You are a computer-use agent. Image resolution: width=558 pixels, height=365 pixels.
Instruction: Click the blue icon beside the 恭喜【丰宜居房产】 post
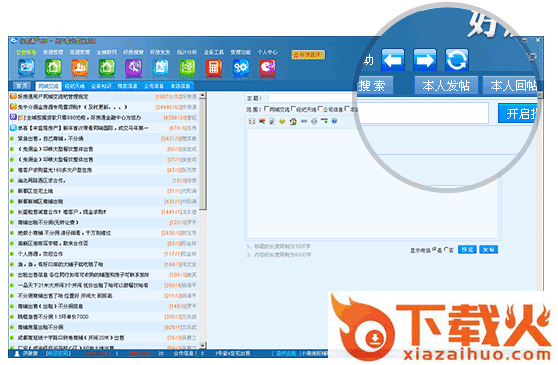[13, 128]
